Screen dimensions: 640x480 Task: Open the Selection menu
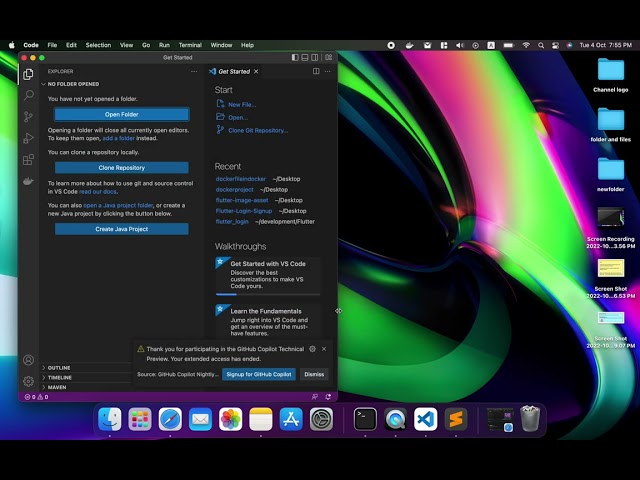98,45
